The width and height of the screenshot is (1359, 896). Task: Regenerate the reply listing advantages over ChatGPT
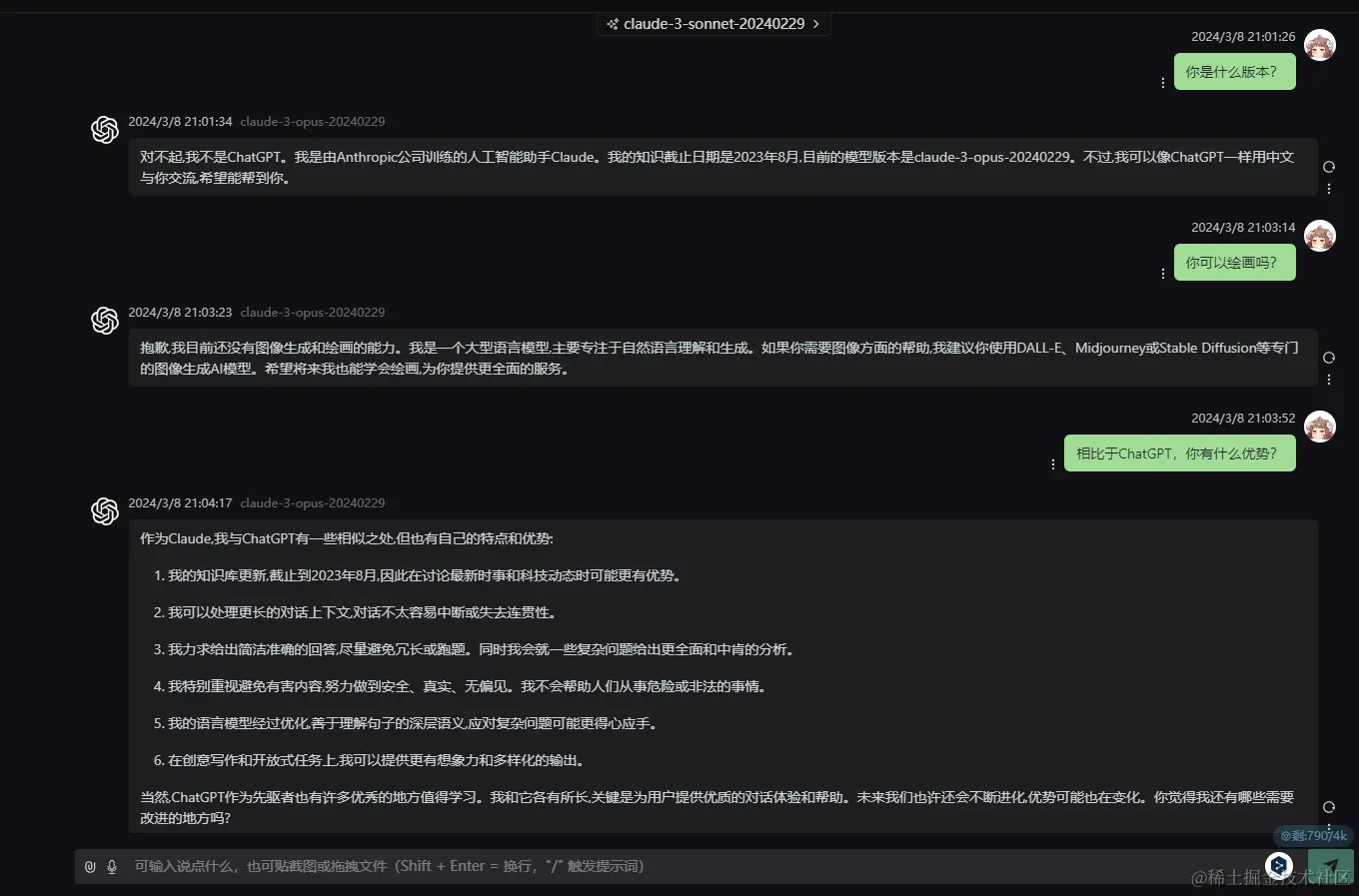pyautogui.click(x=1329, y=807)
